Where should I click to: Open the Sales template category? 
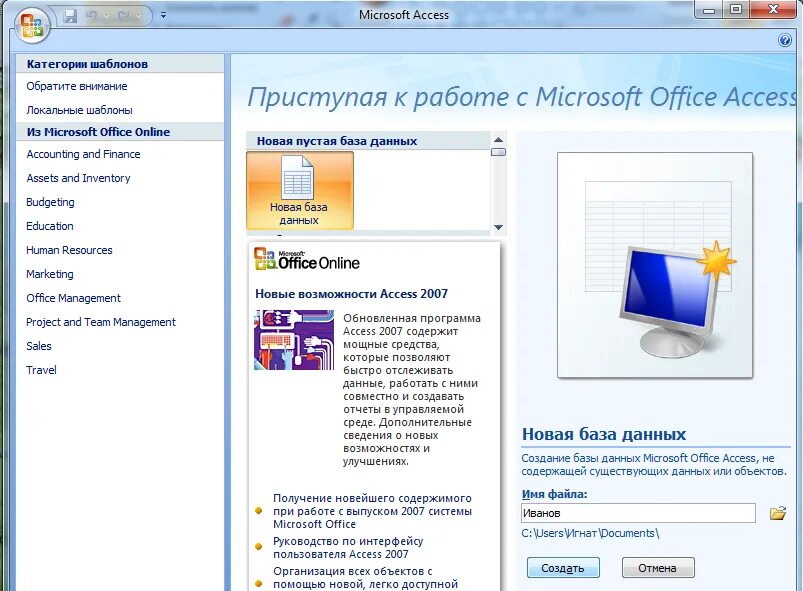39,346
